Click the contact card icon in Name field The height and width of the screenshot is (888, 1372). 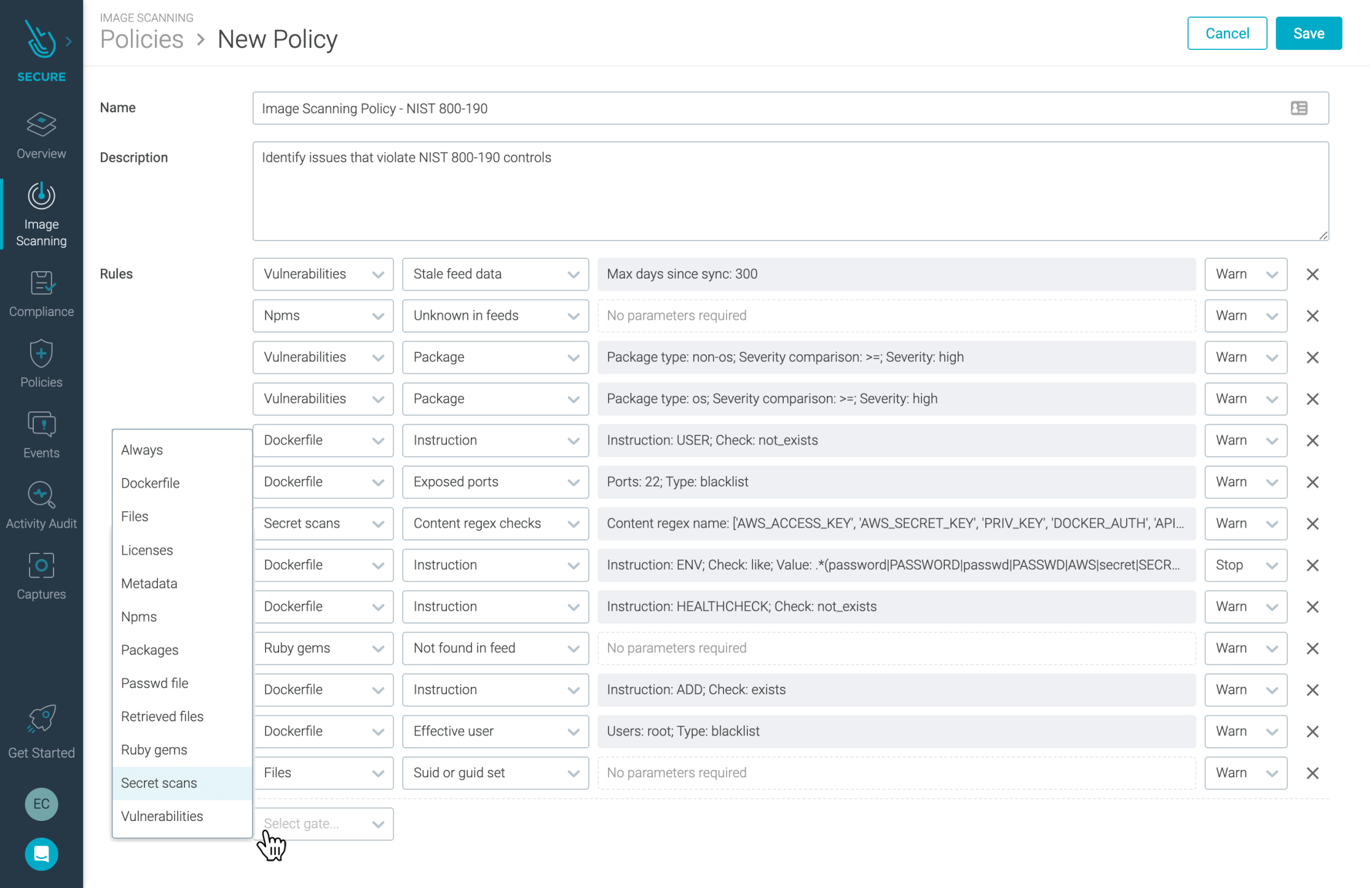click(1299, 108)
